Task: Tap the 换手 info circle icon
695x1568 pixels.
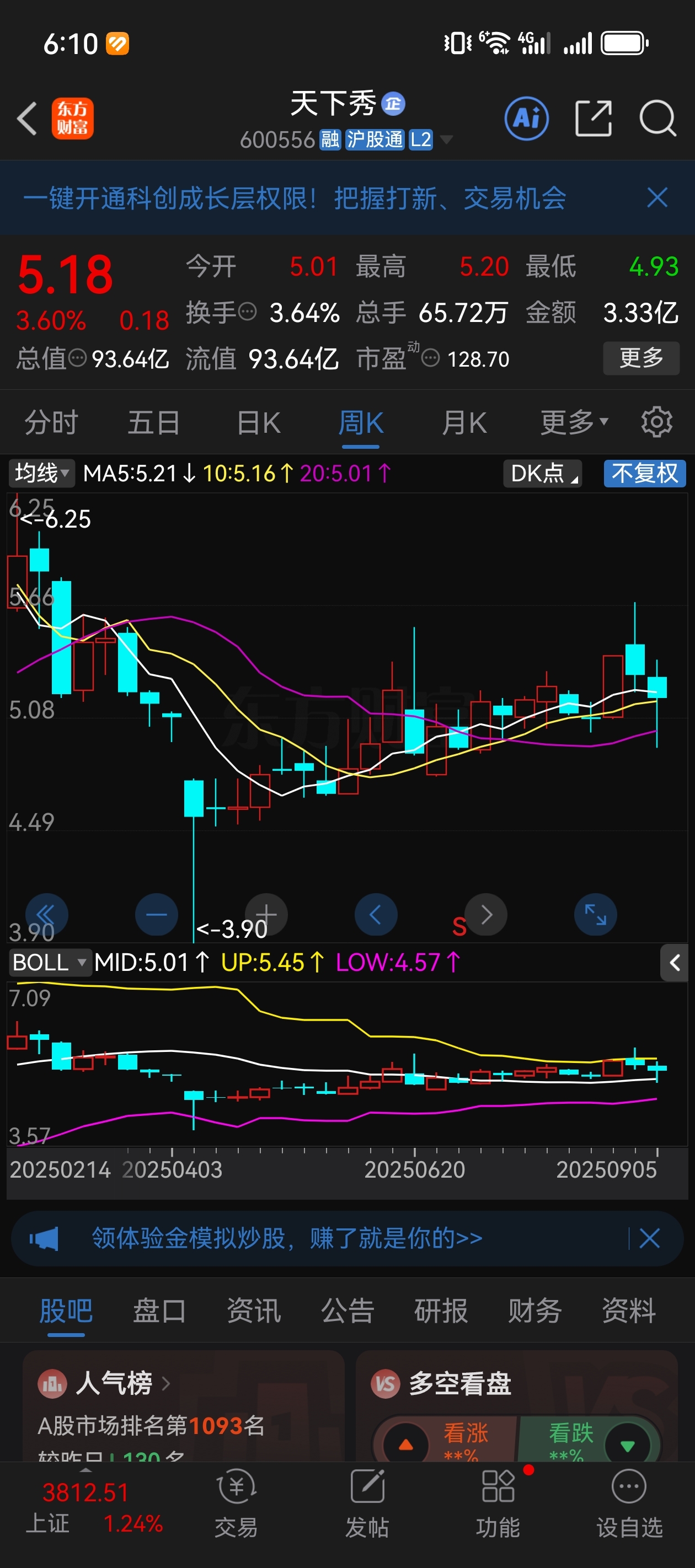Action: pos(247,312)
